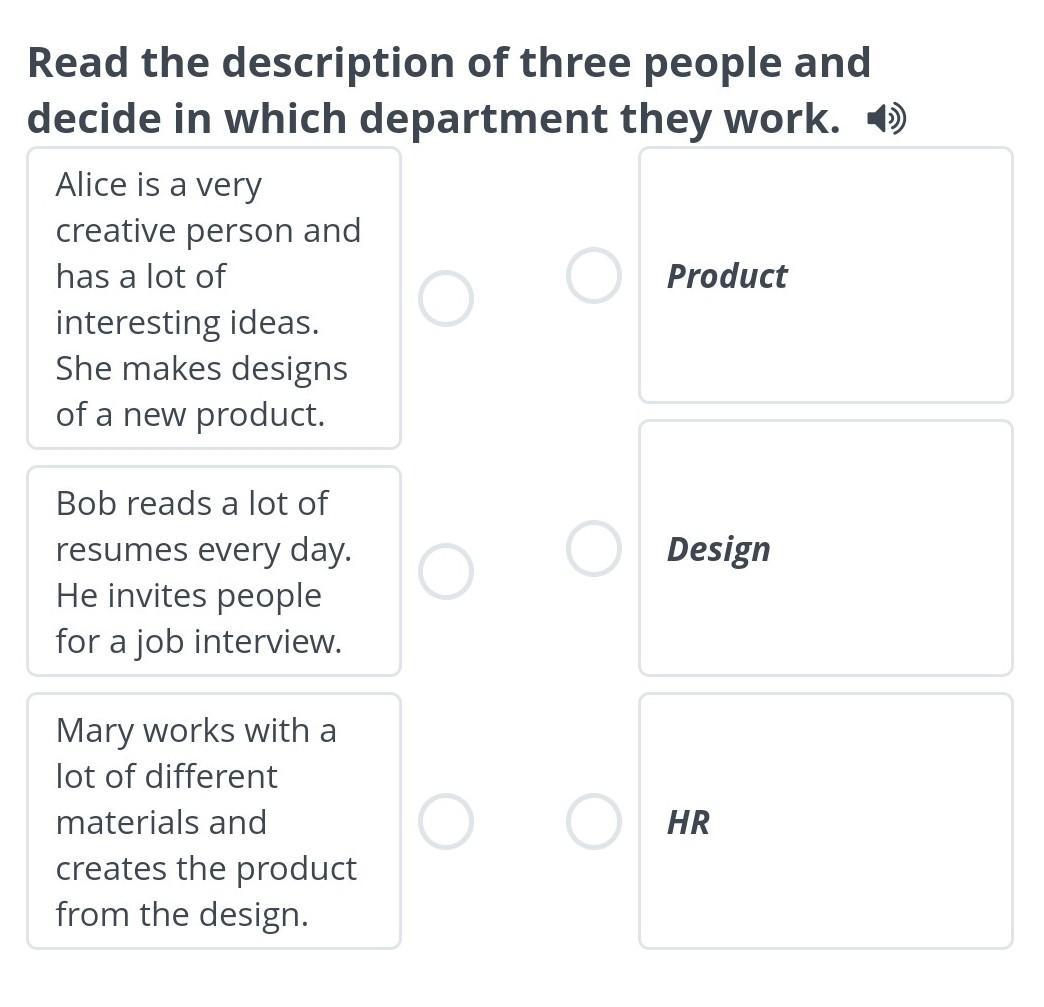Image resolution: width=1044 pixels, height=1007 pixels.
Task: Select the radio circle left of Design
Action: click(594, 548)
